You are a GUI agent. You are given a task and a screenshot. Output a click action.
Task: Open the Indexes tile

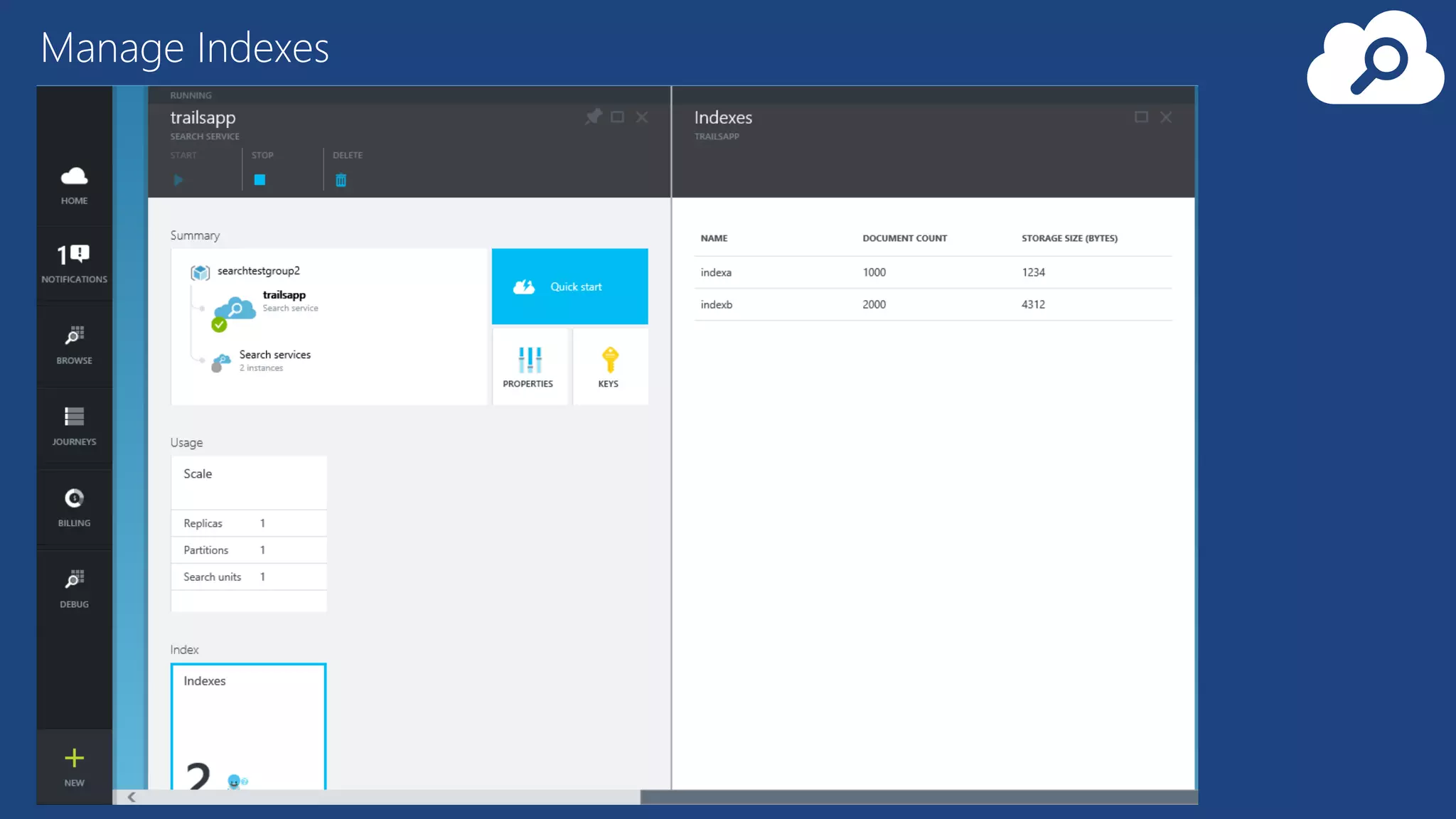pos(249,727)
